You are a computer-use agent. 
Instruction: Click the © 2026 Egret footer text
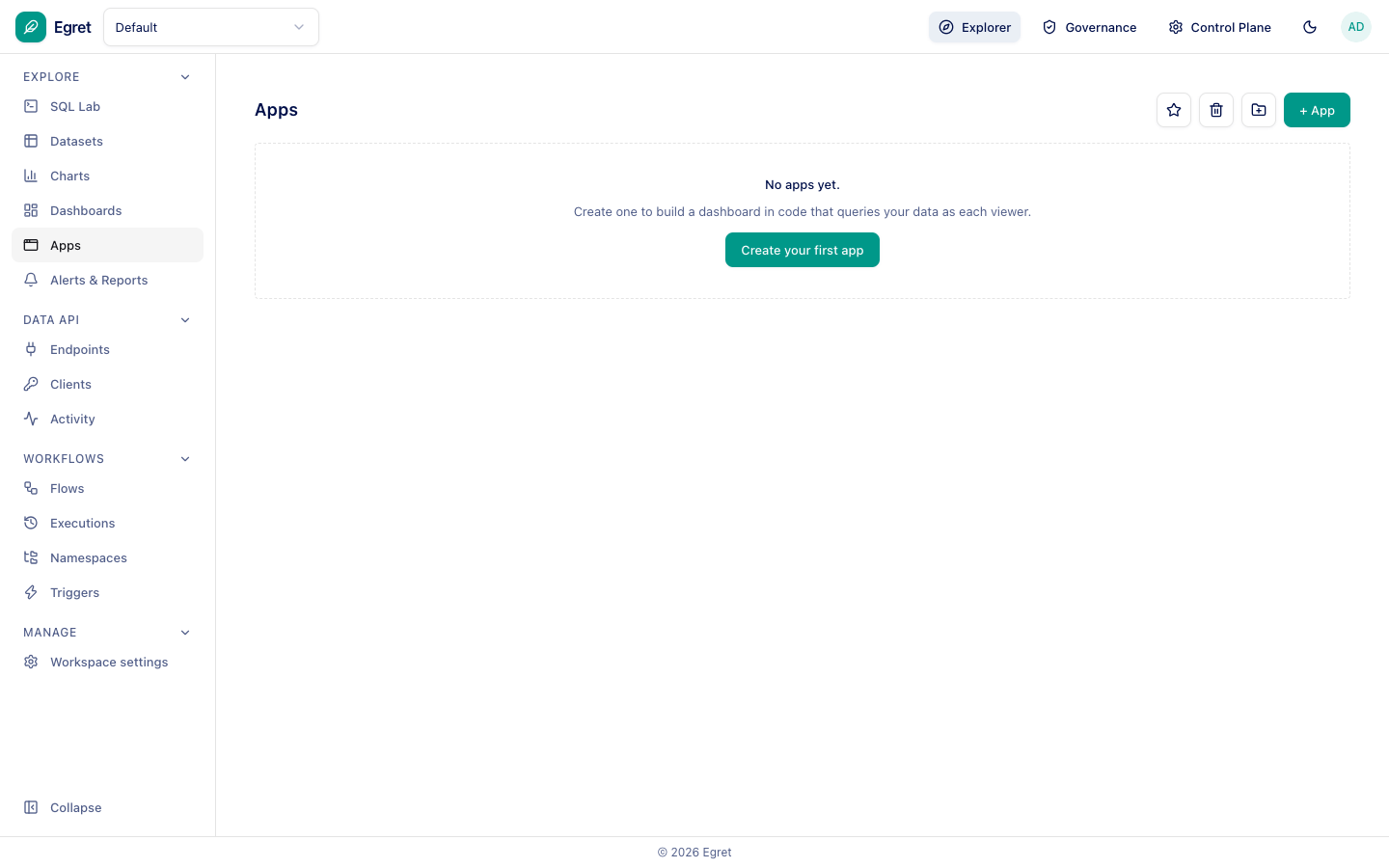point(694,853)
